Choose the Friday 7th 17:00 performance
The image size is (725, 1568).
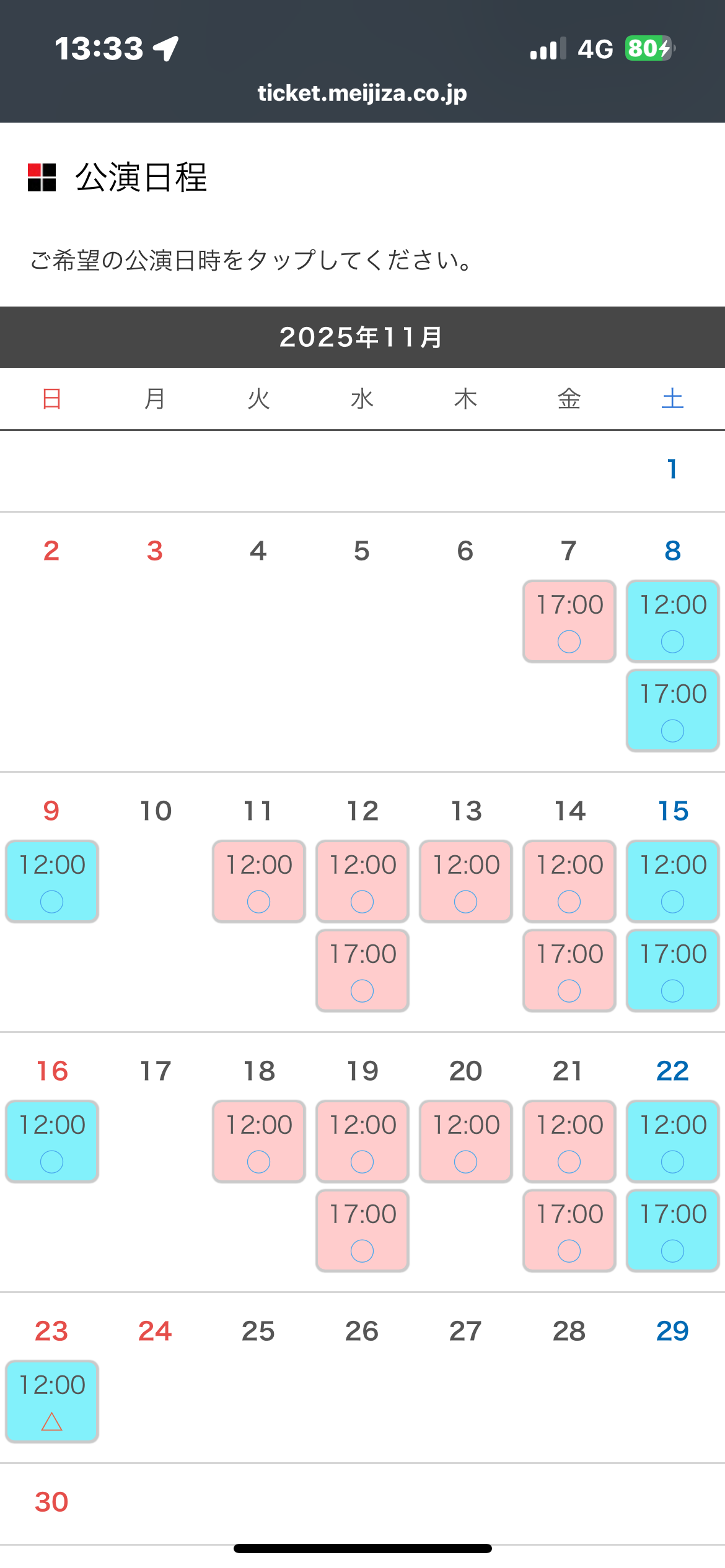point(569,621)
